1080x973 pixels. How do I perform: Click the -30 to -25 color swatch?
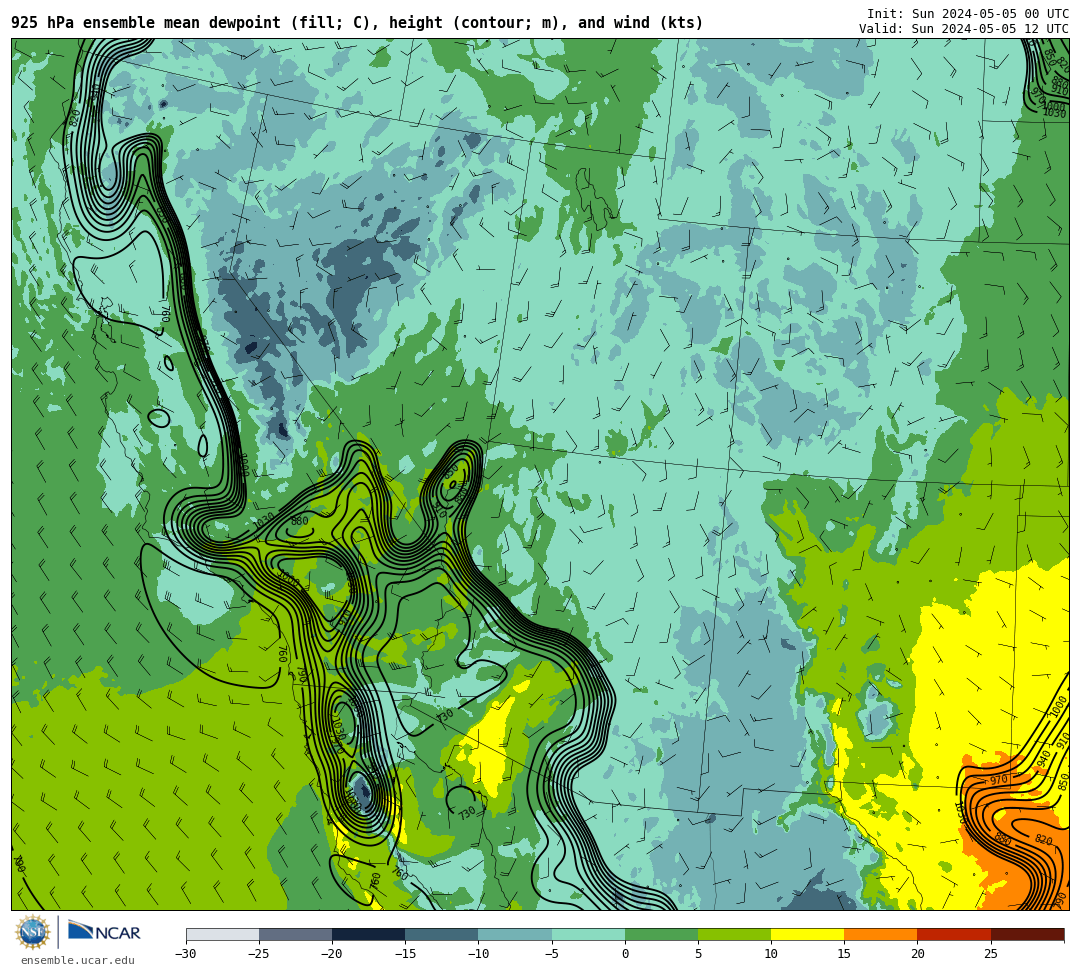[222, 934]
